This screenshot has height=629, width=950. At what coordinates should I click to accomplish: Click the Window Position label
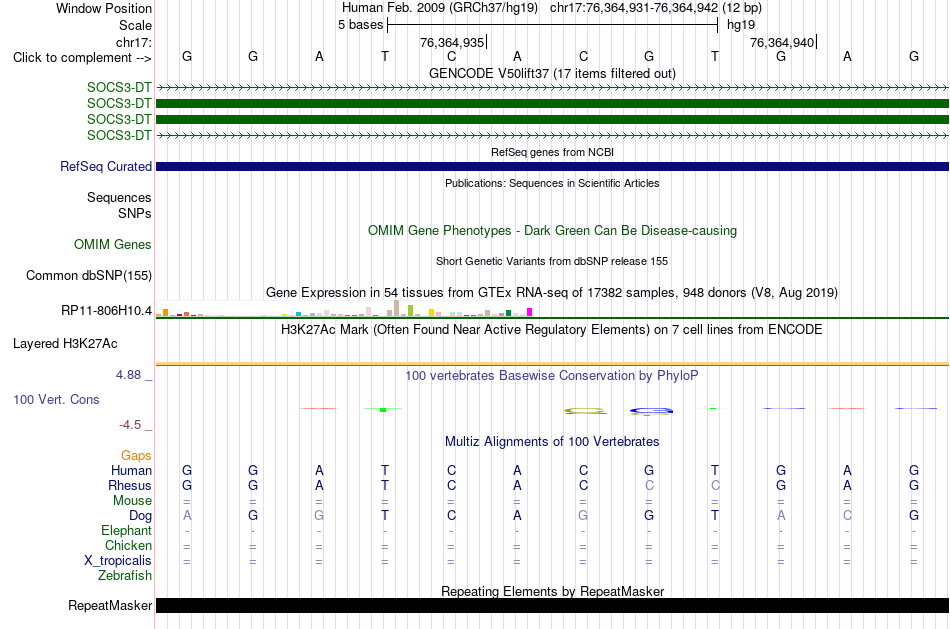click(104, 8)
